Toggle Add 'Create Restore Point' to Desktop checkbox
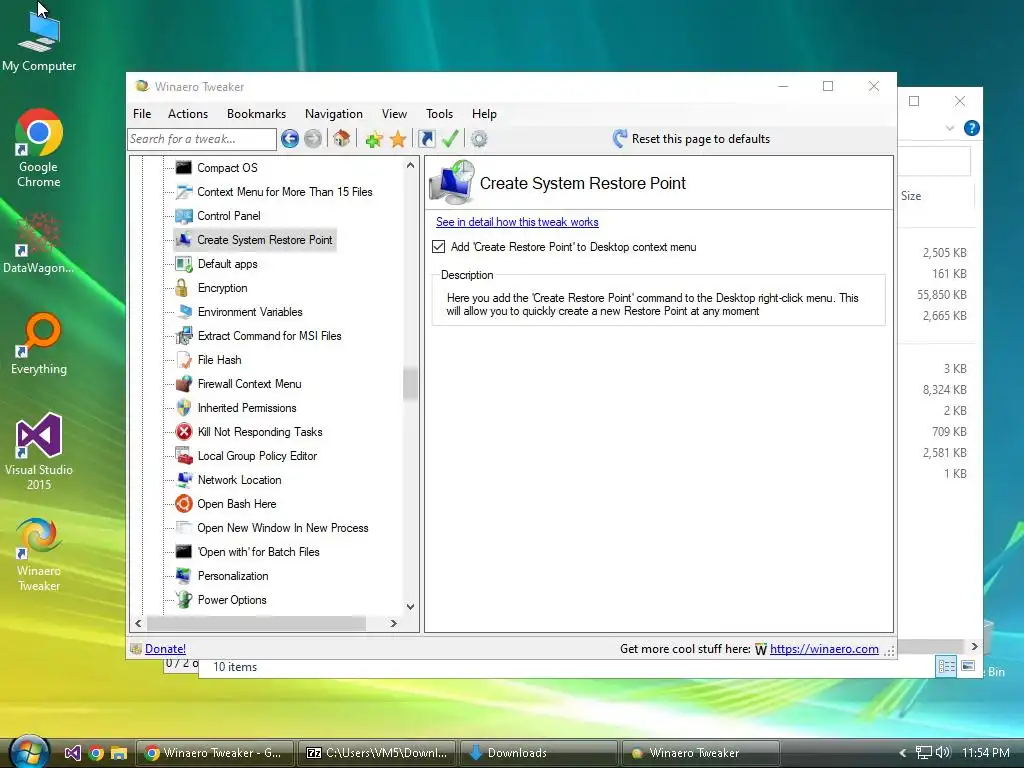 point(439,247)
